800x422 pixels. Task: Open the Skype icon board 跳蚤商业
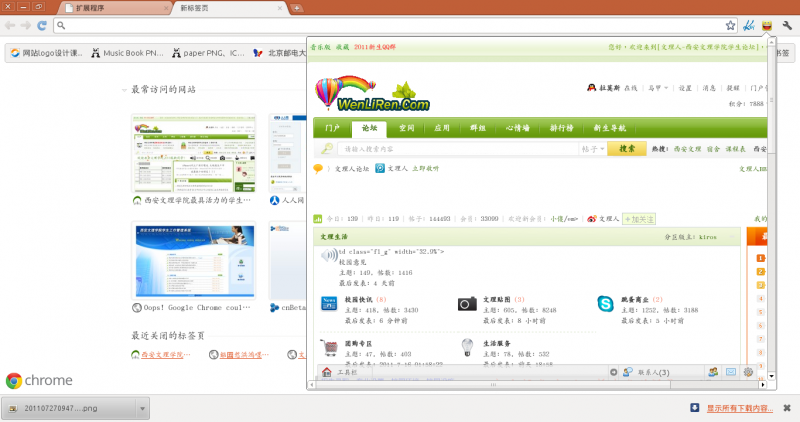coord(605,304)
